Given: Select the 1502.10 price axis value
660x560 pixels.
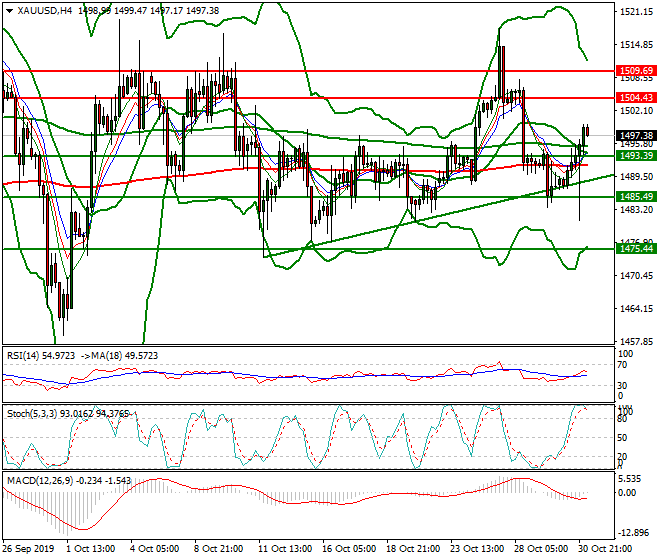Looking at the screenshot, I should pyautogui.click(x=636, y=110).
